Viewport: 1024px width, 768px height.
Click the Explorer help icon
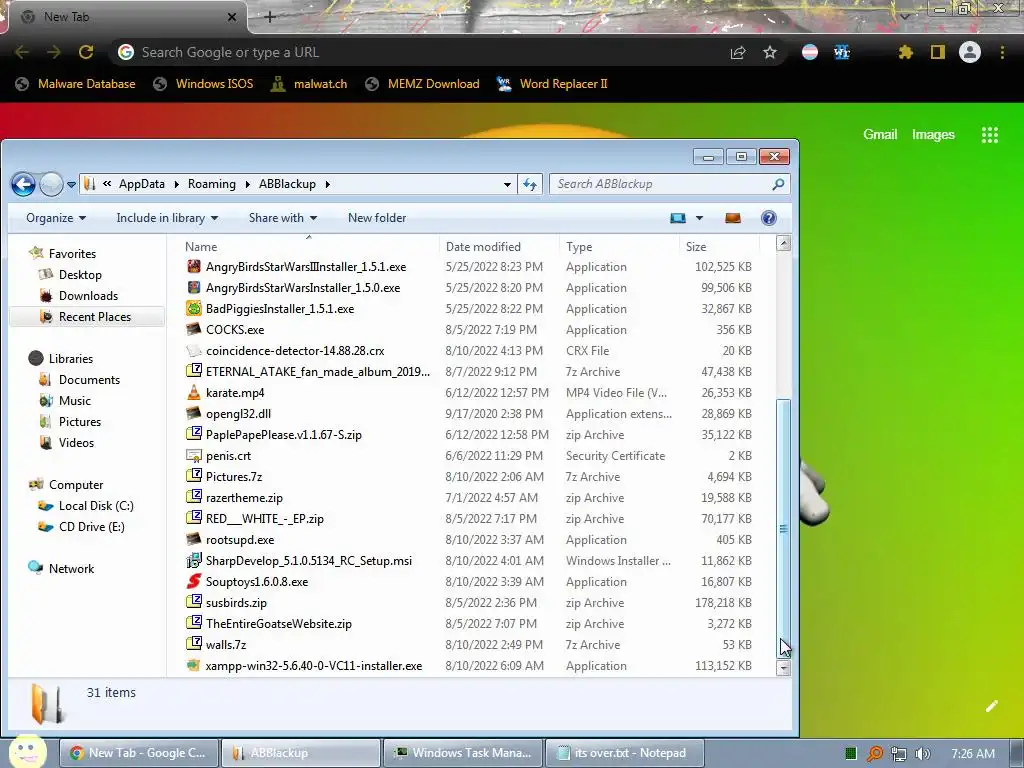[x=769, y=218]
